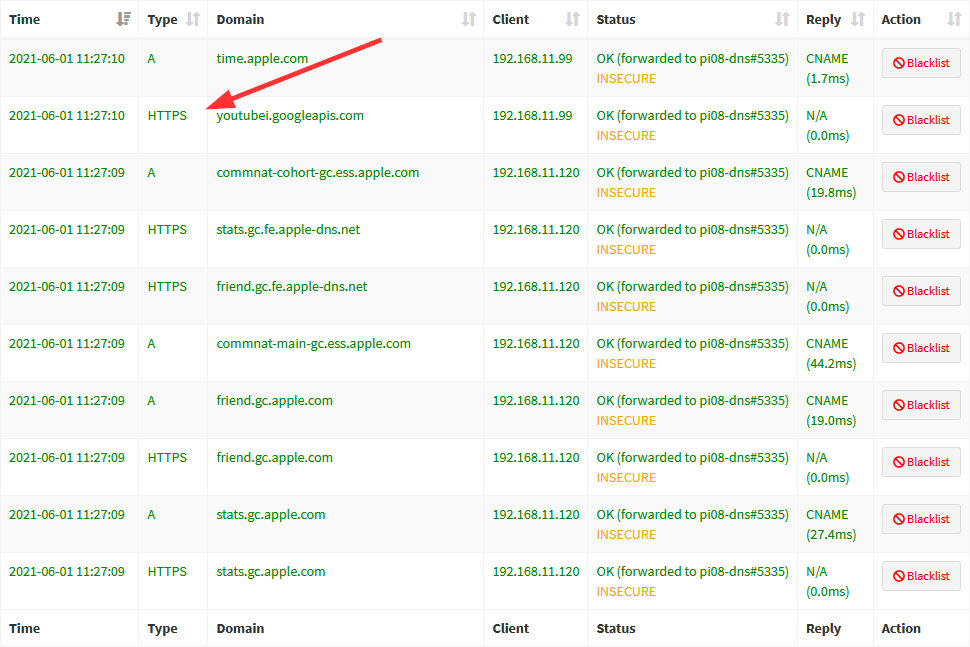970x647 pixels.
Task: Click the Type column header label
Action: tap(163, 20)
